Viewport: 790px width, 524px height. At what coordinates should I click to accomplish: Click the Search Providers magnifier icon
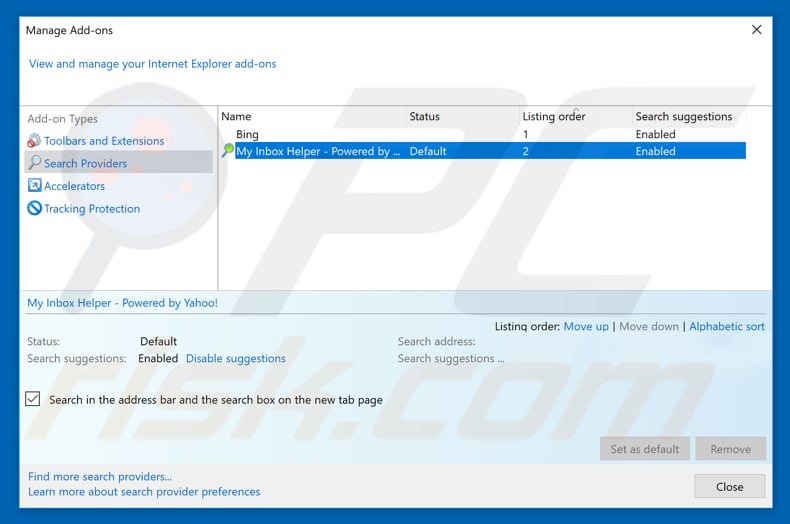click(x=35, y=162)
